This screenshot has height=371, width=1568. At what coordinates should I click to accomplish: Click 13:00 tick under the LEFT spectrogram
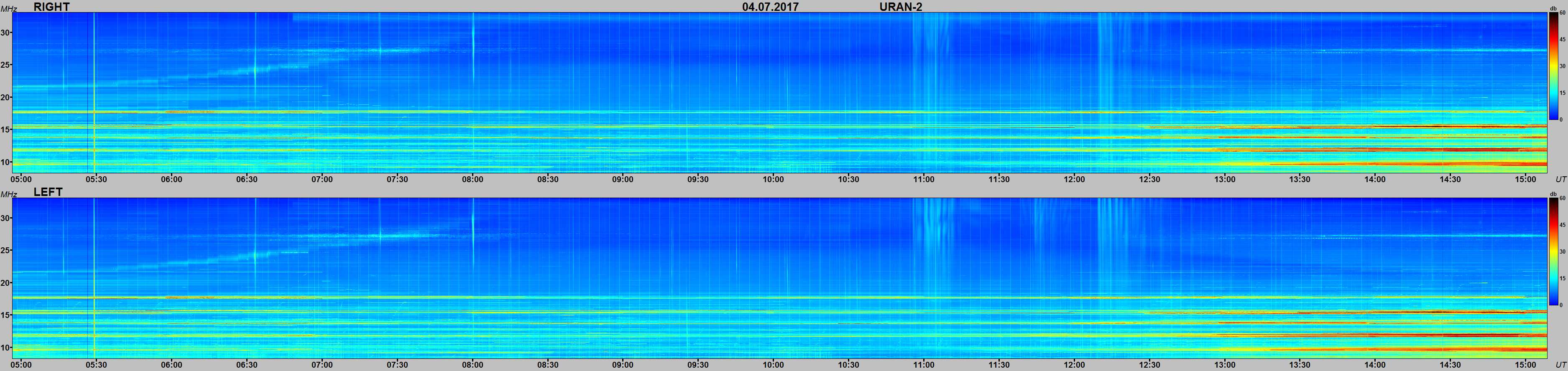click(x=1225, y=364)
